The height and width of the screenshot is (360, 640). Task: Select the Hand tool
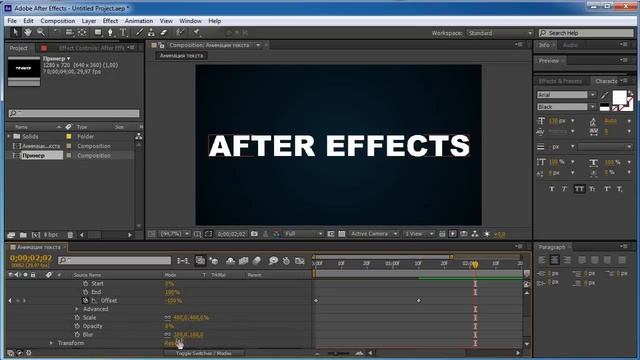[28, 32]
